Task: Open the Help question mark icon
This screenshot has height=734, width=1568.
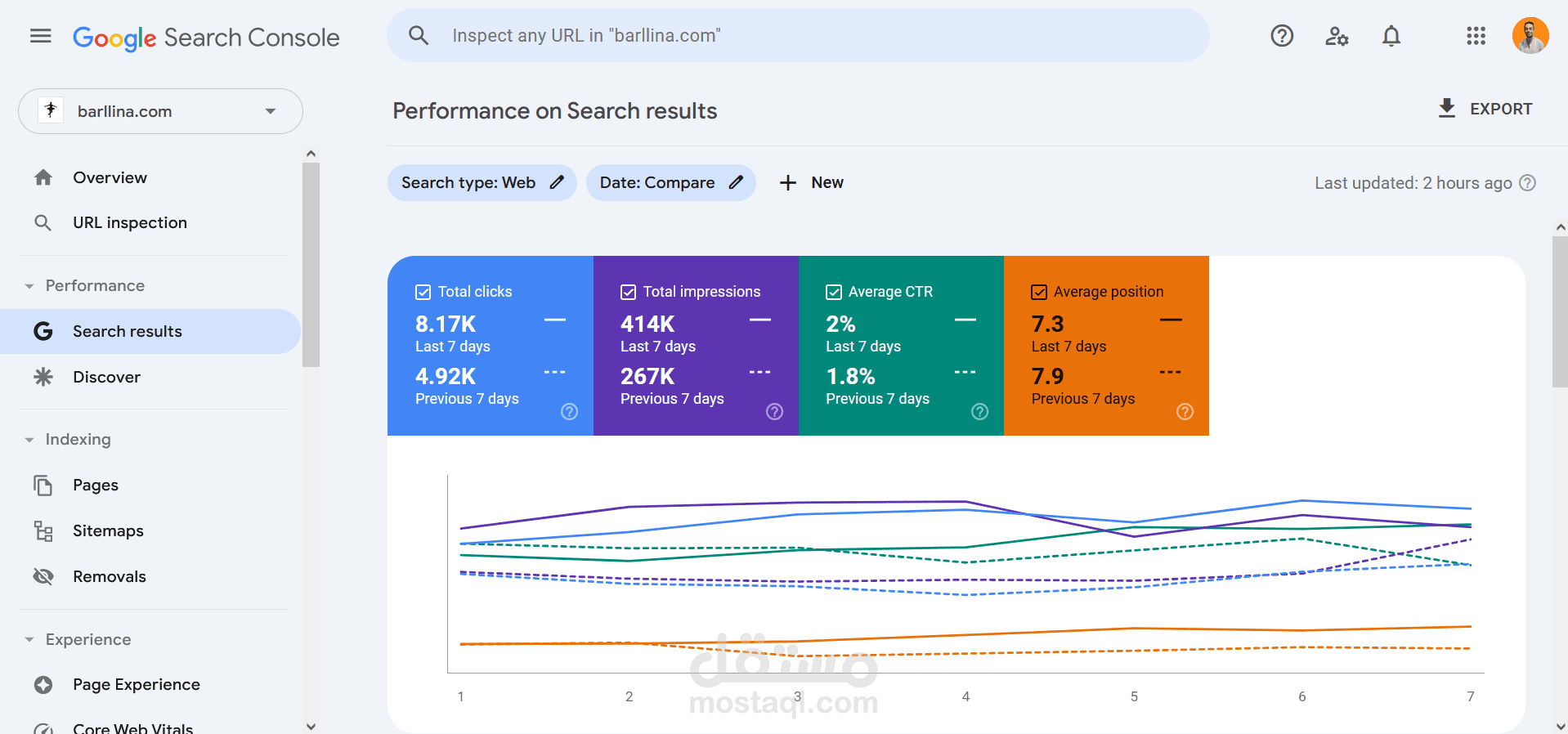Action: tap(1282, 36)
